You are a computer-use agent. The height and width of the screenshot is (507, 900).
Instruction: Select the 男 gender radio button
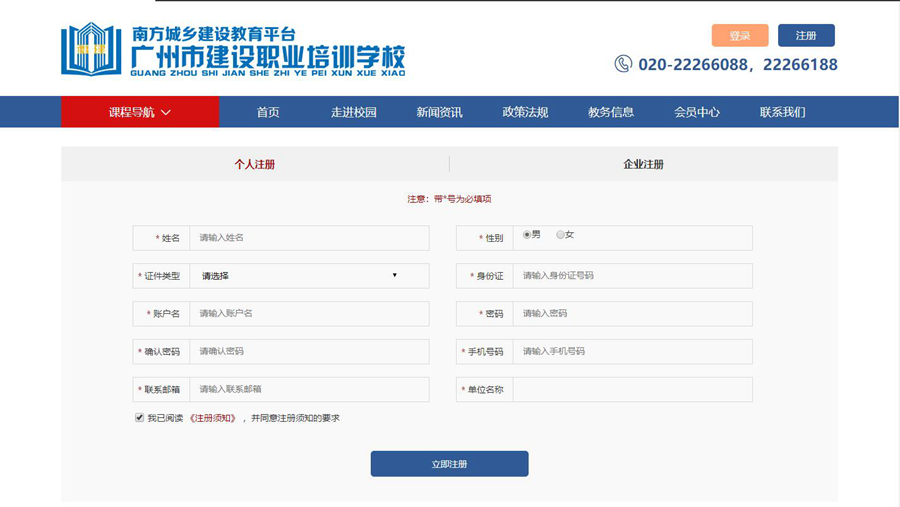coord(527,235)
